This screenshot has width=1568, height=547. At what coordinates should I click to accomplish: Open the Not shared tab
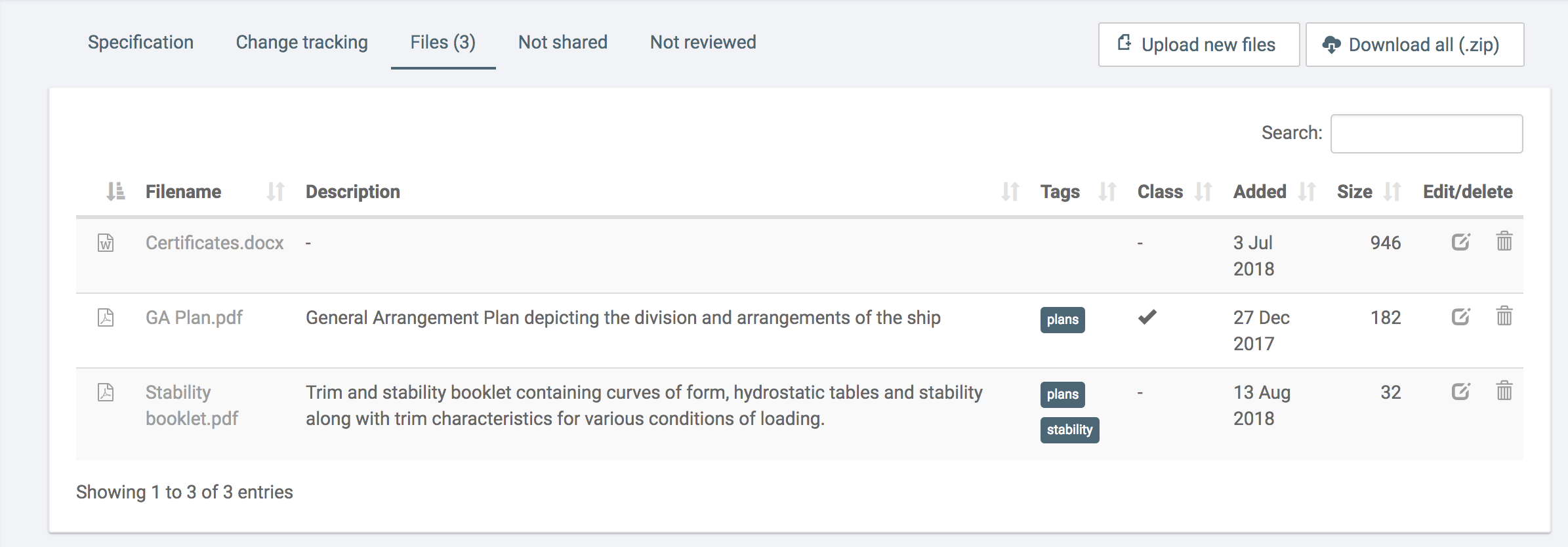tap(562, 43)
